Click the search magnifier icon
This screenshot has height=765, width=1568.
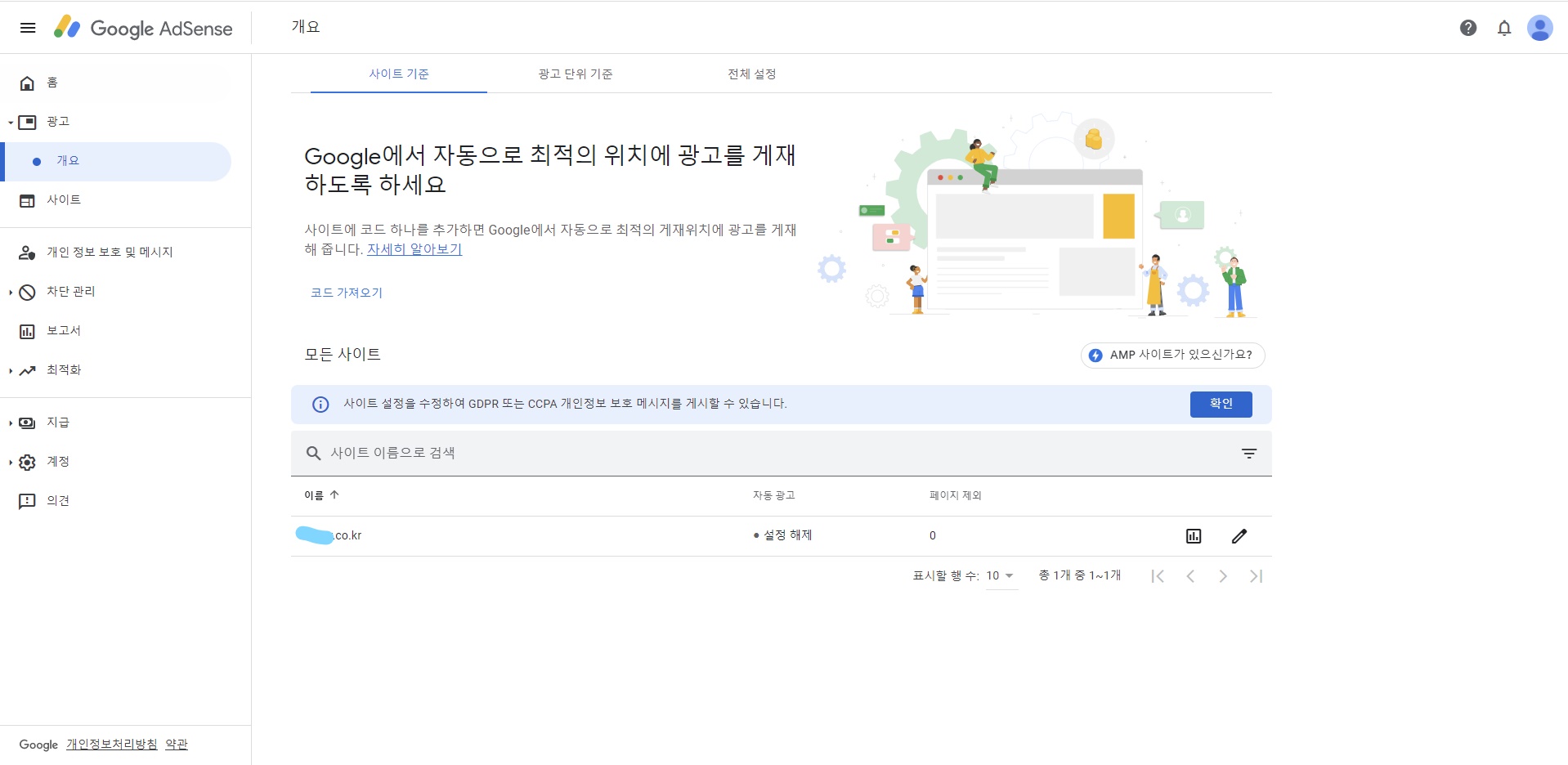[313, 454]
